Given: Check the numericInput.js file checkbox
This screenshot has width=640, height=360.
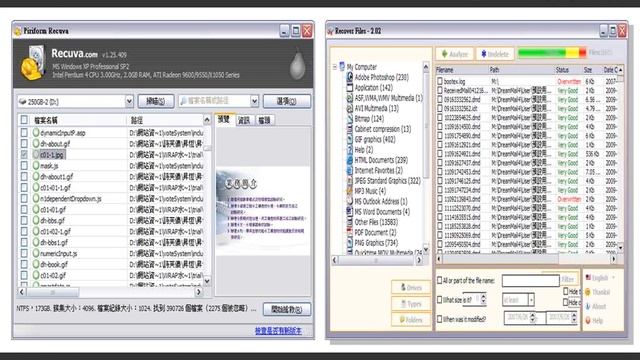Looking at the screenshot, I should click(24, 253).
